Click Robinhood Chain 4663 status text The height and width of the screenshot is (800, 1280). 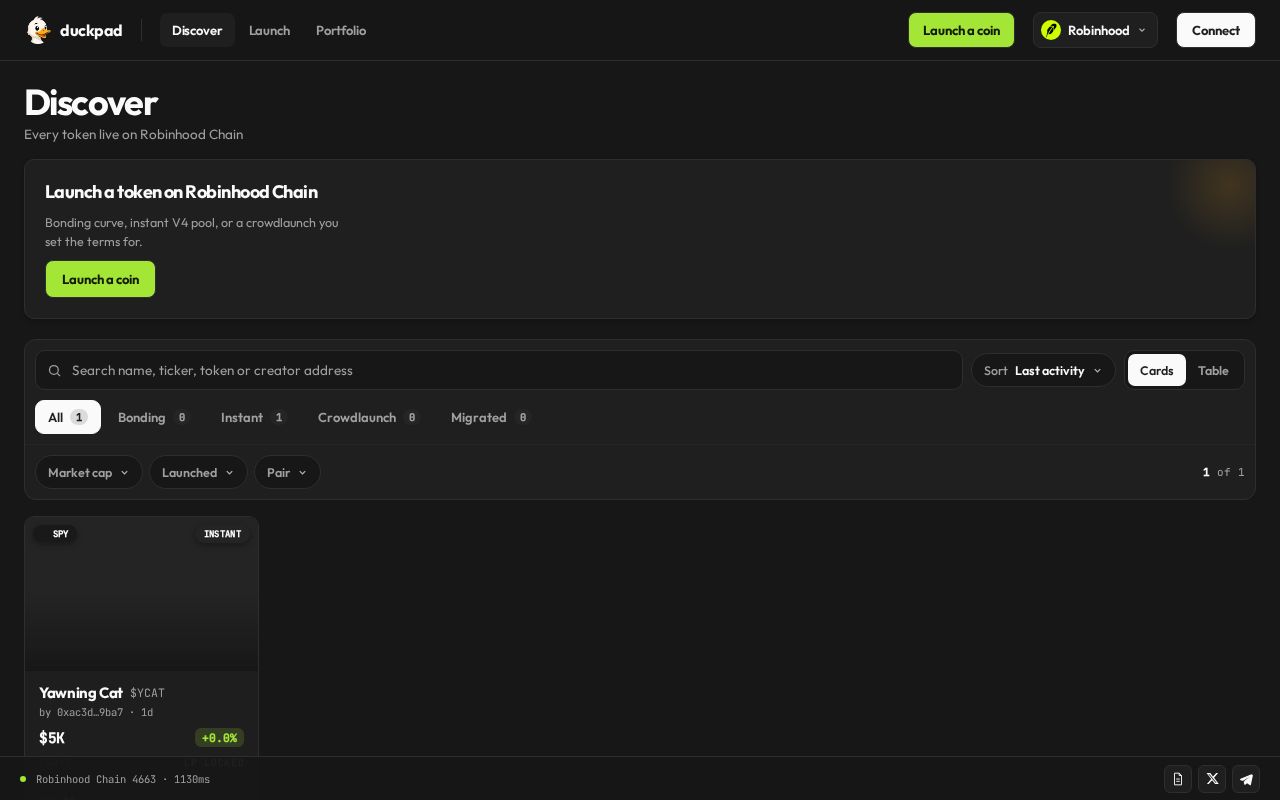(x=96, y=779)
